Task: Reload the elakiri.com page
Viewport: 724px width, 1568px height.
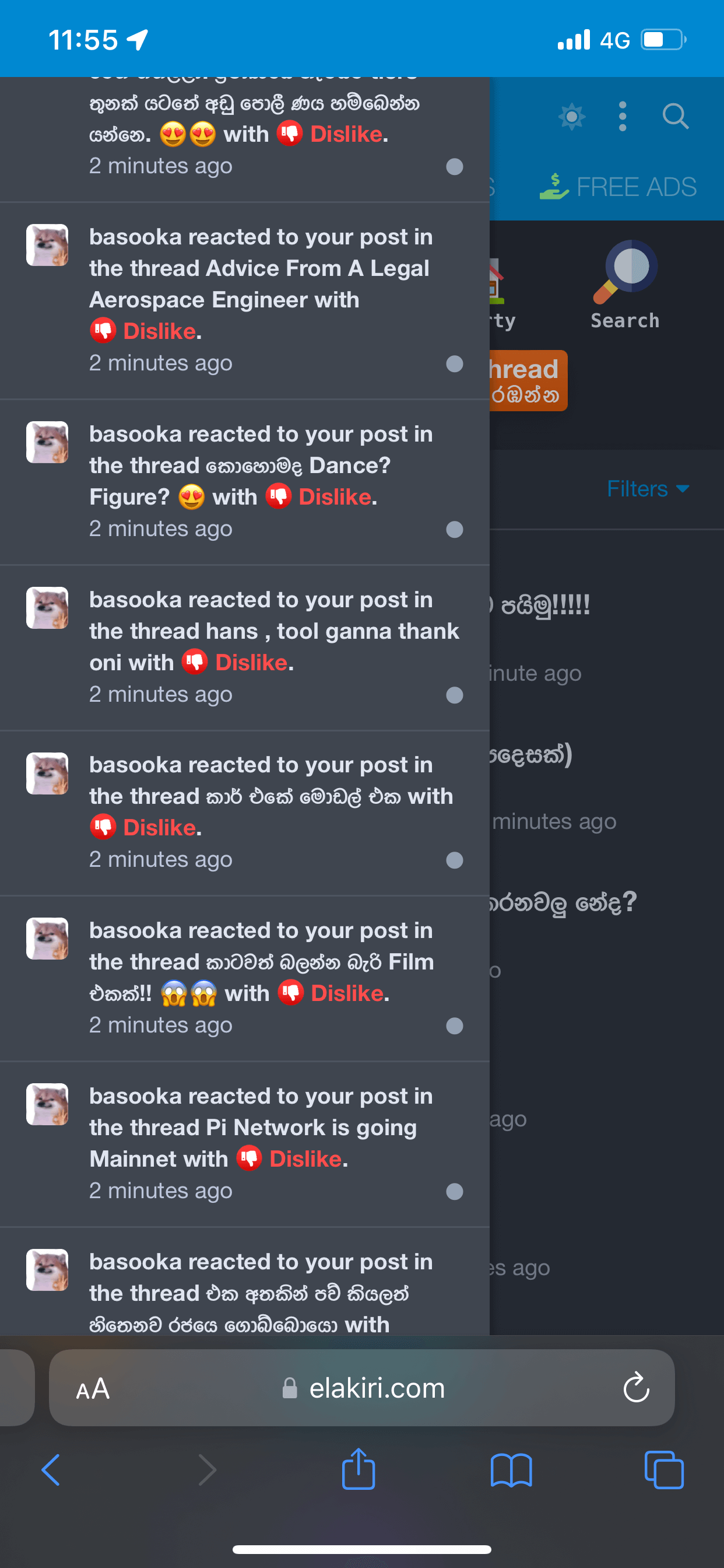Action: 637,1388
